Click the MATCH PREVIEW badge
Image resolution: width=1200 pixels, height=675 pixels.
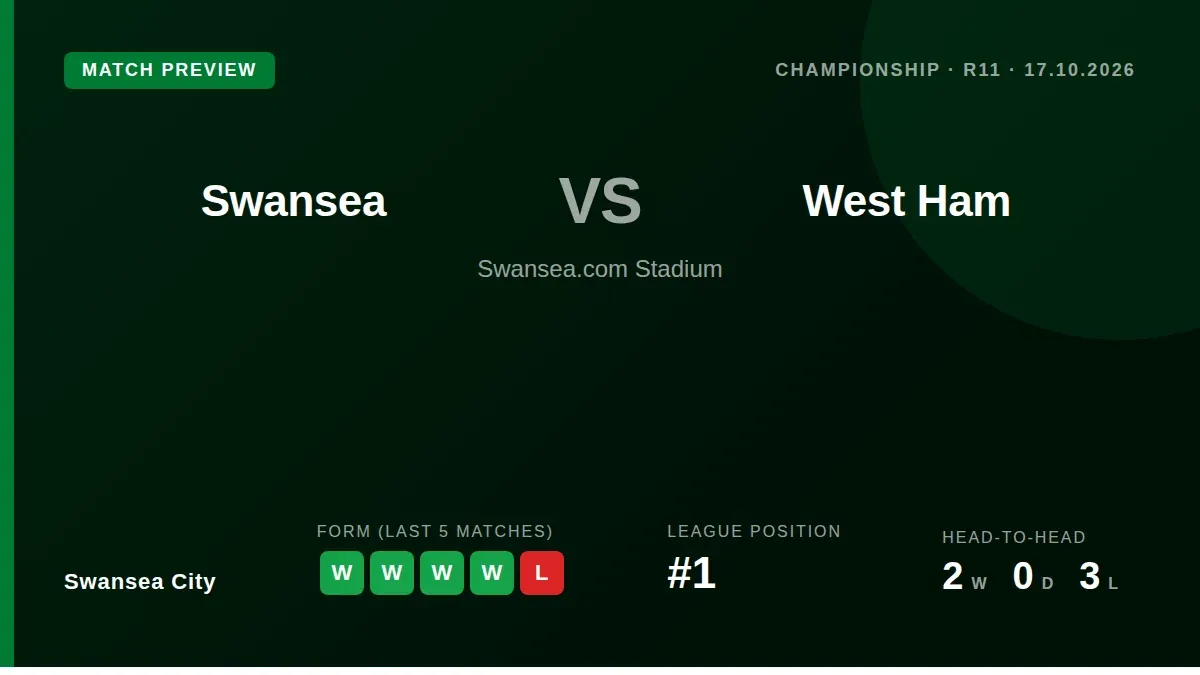[x=169, y=70]
